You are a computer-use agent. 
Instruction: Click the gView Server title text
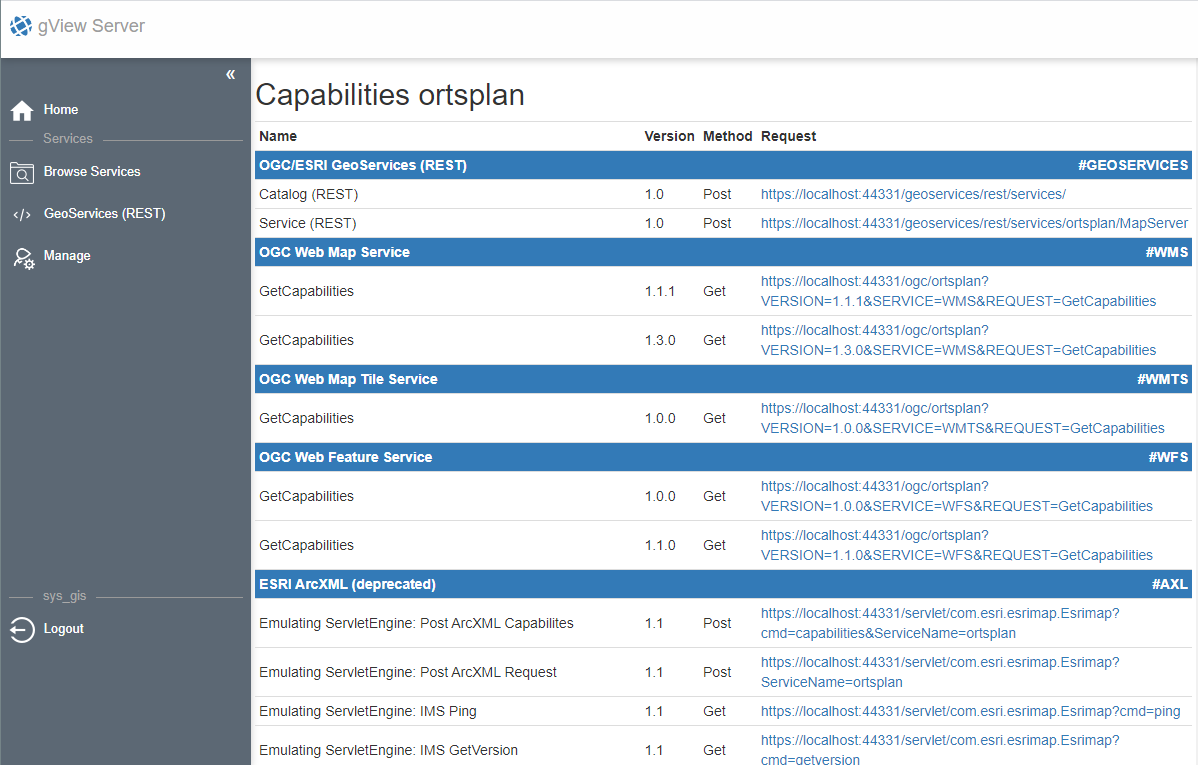click(91, 26)
